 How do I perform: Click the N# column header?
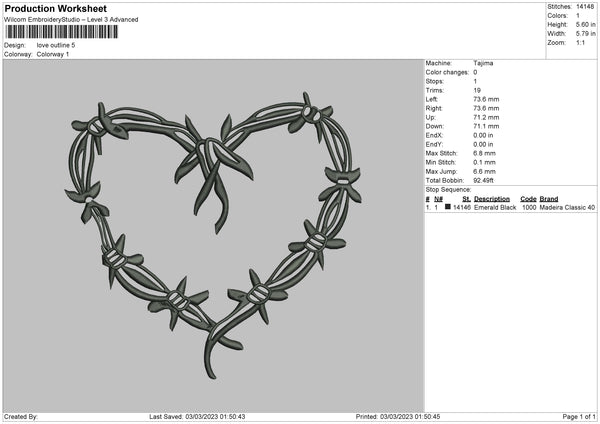tap(439, 199)
